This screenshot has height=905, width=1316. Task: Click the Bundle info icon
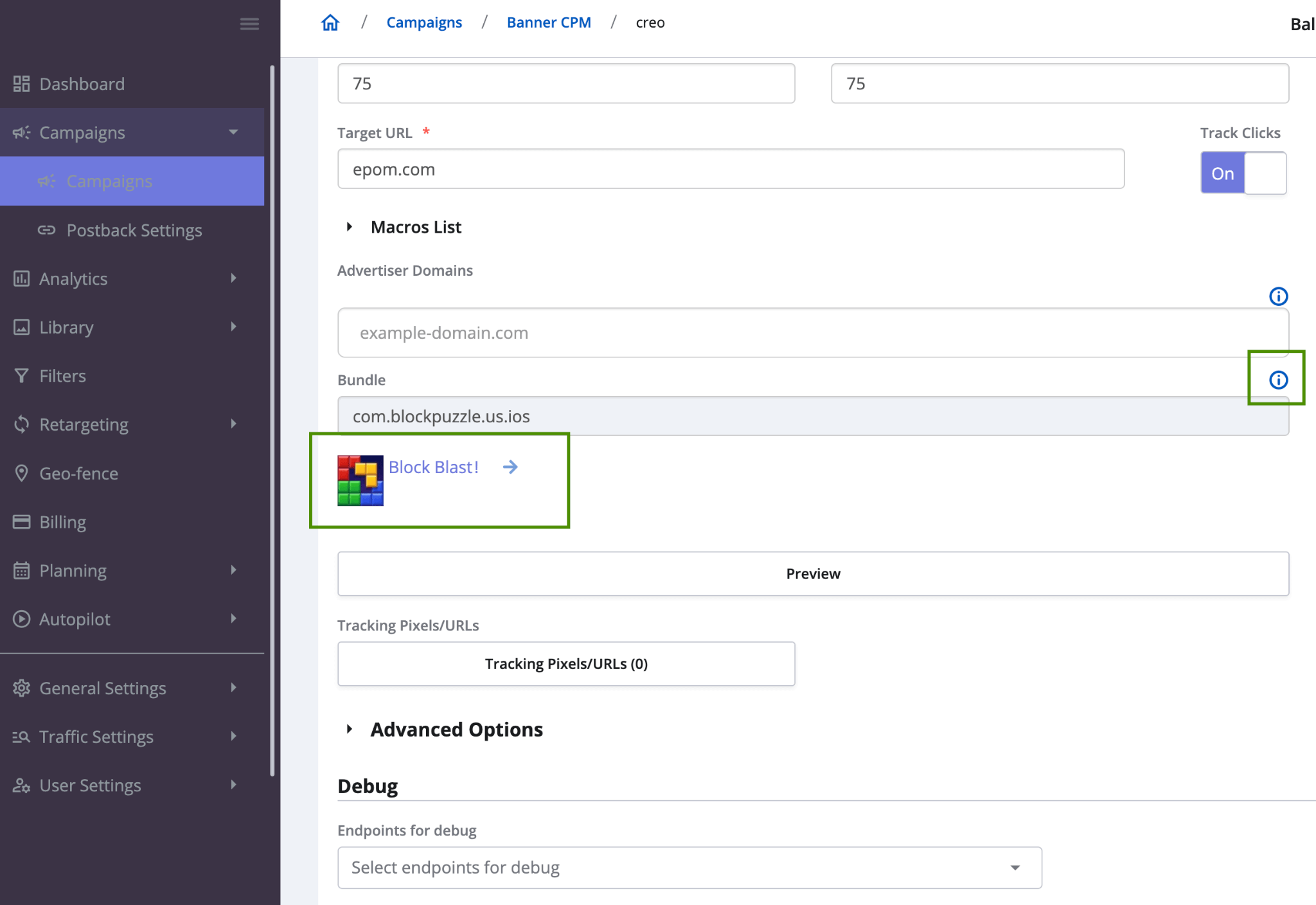1279,380
